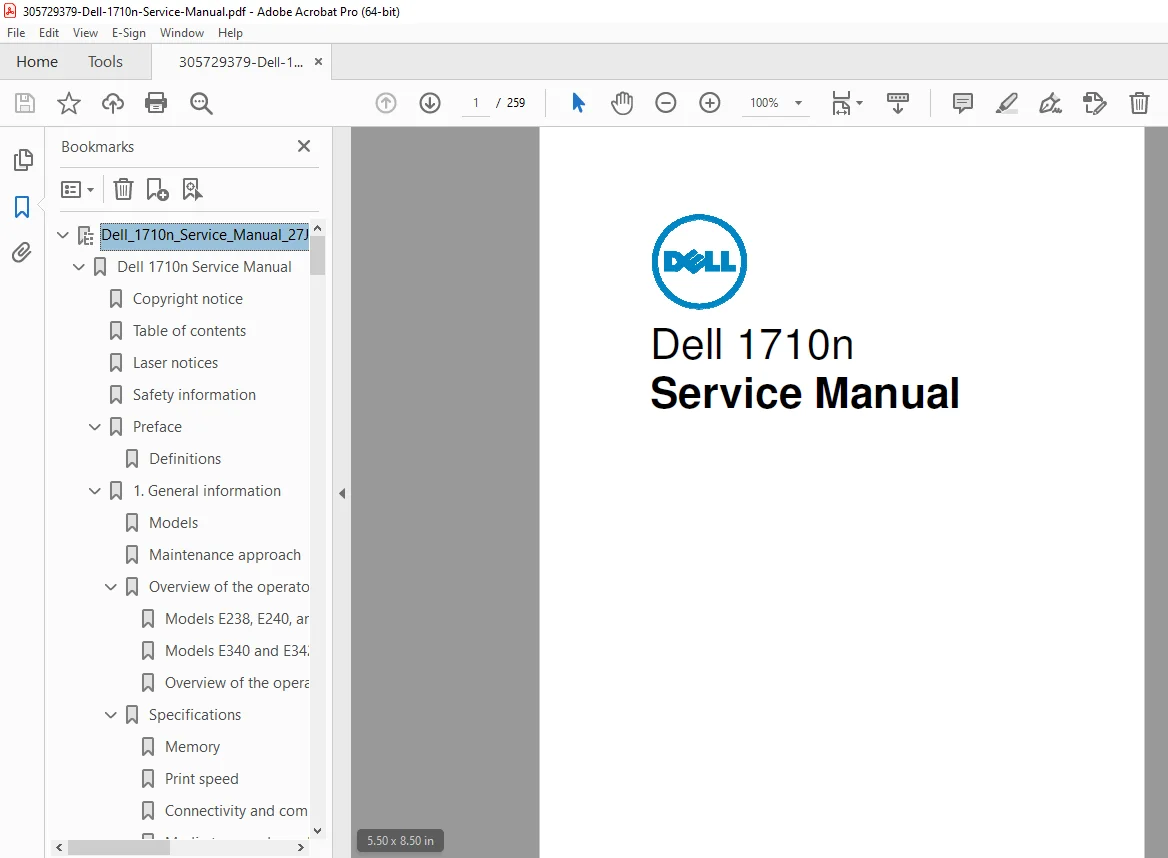This screenshot has width=1168, height=858.
Task: Open Page Thumbnails side panel
Action: pyautogui.click(x=23, y=159)
